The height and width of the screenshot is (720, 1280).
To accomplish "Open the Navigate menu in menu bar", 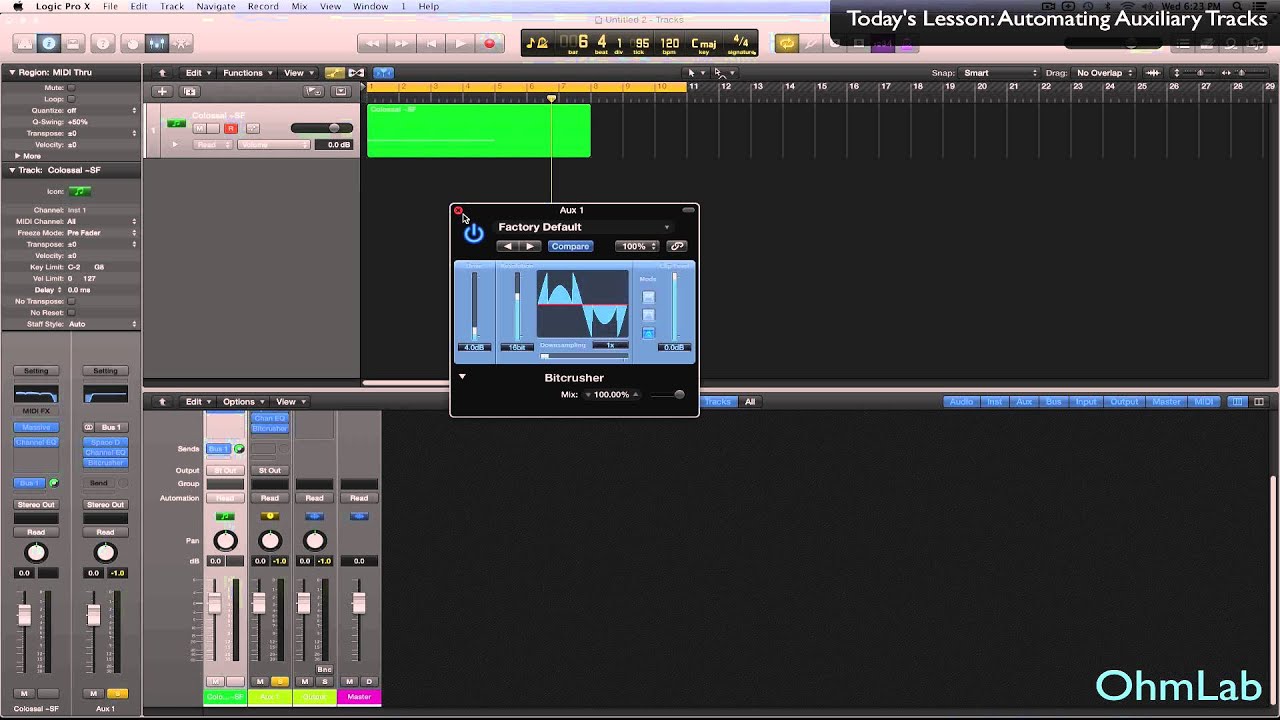I will tap(215, 6).
